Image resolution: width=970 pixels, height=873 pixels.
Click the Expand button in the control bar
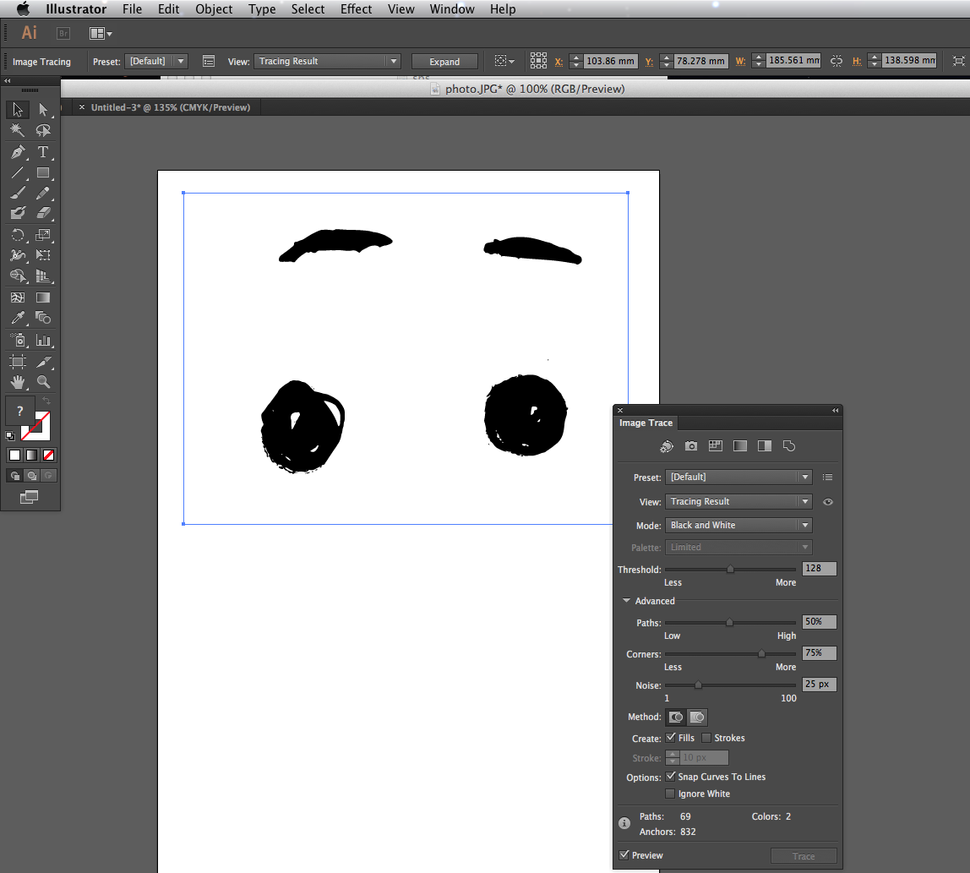pos(443,60)
